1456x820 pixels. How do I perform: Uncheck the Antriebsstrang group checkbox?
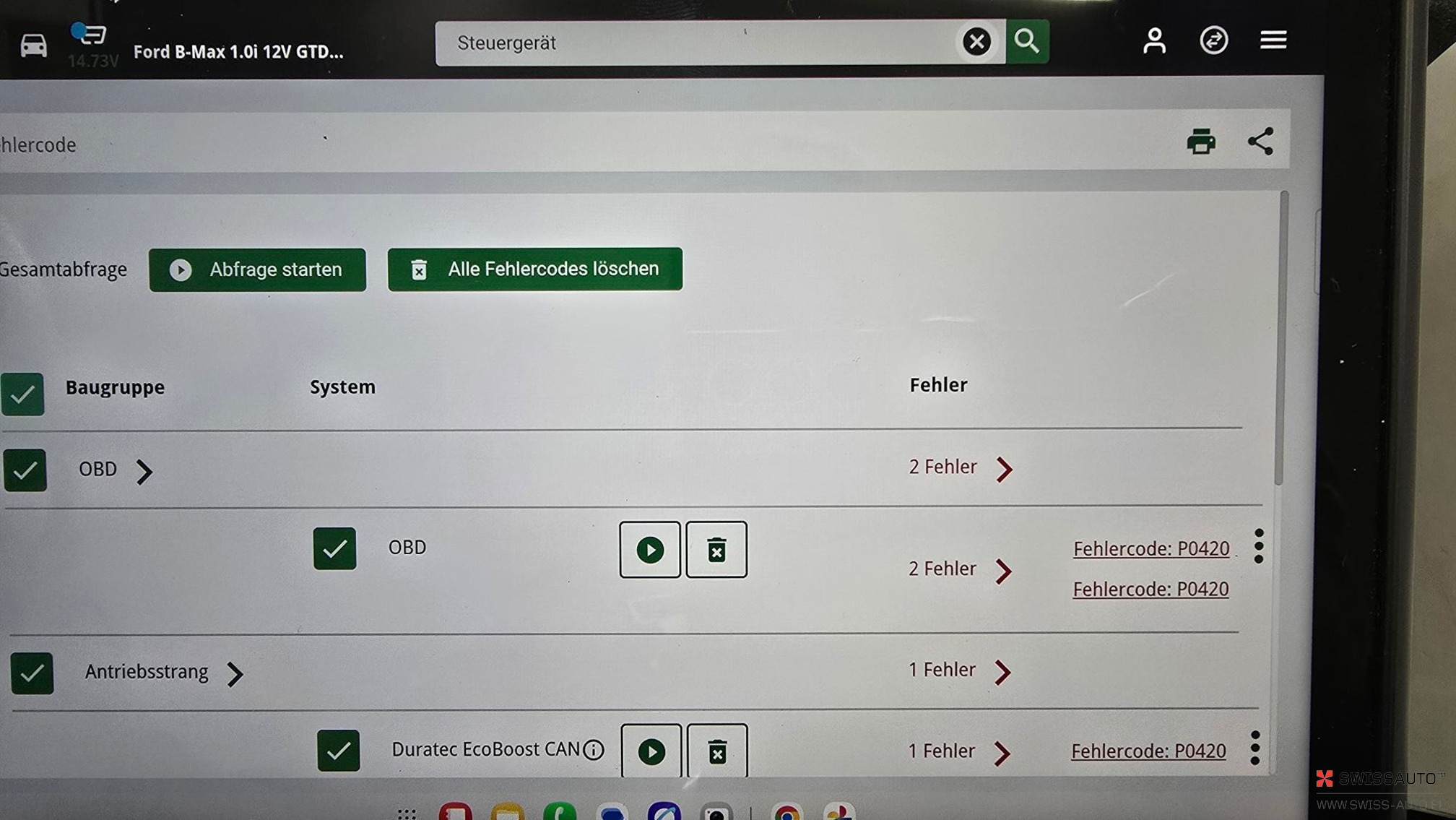tap(32, 673)
